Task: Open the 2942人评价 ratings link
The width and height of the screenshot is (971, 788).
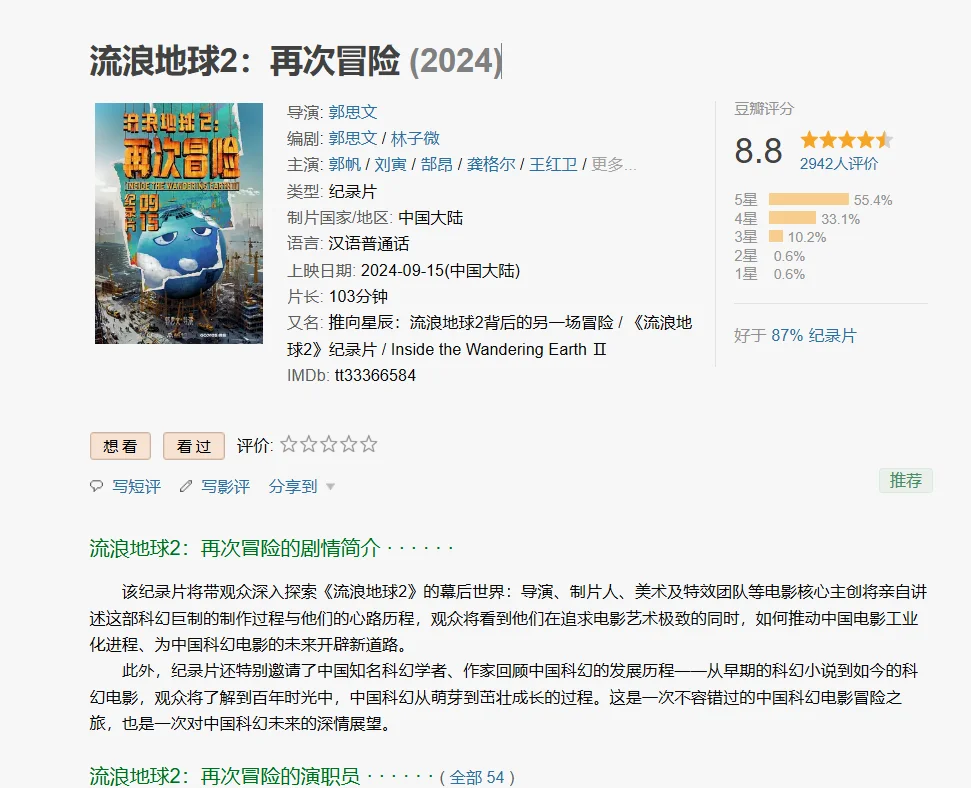Action: [x=839, y=164]
